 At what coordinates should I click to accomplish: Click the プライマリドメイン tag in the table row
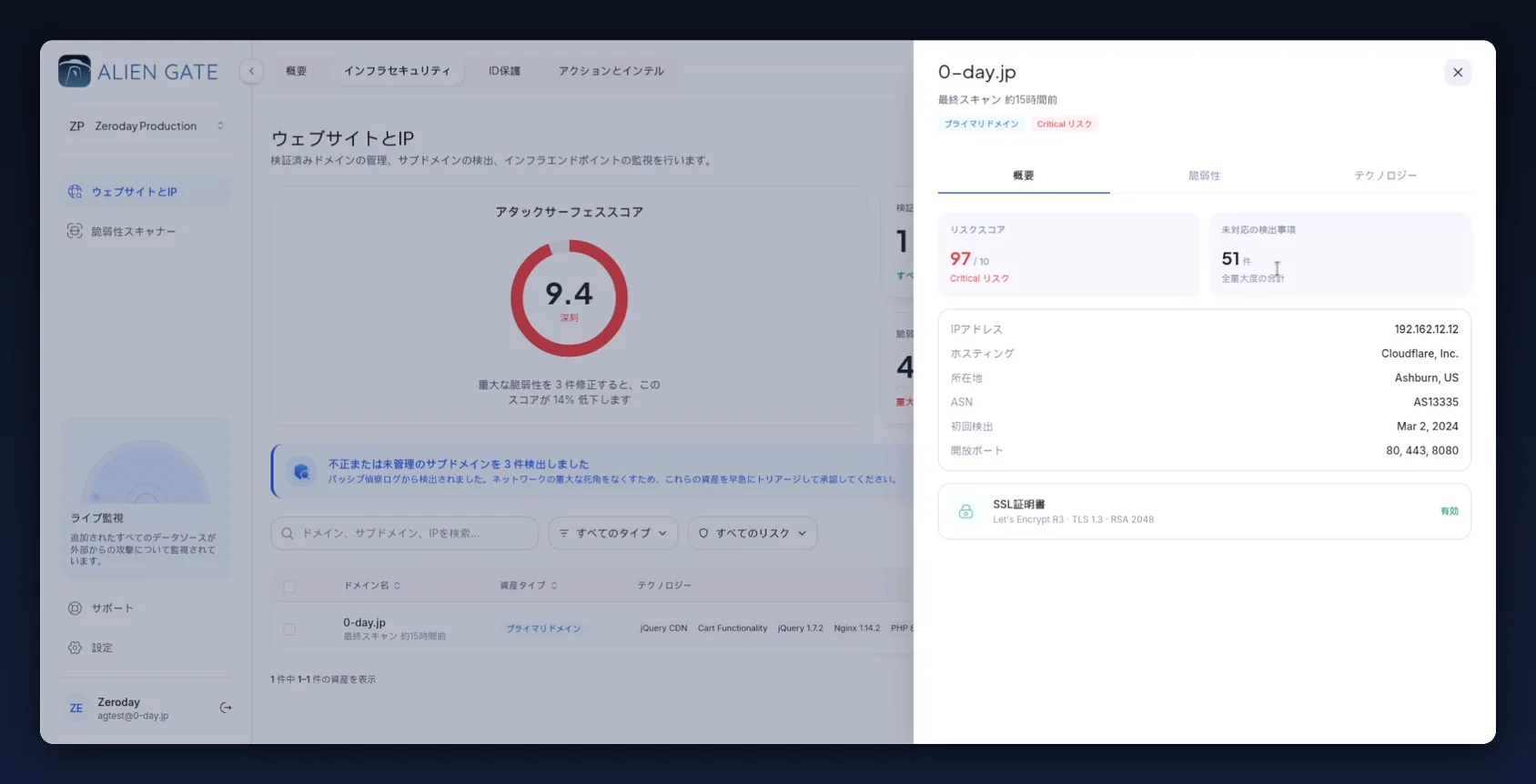click(543, 628)
